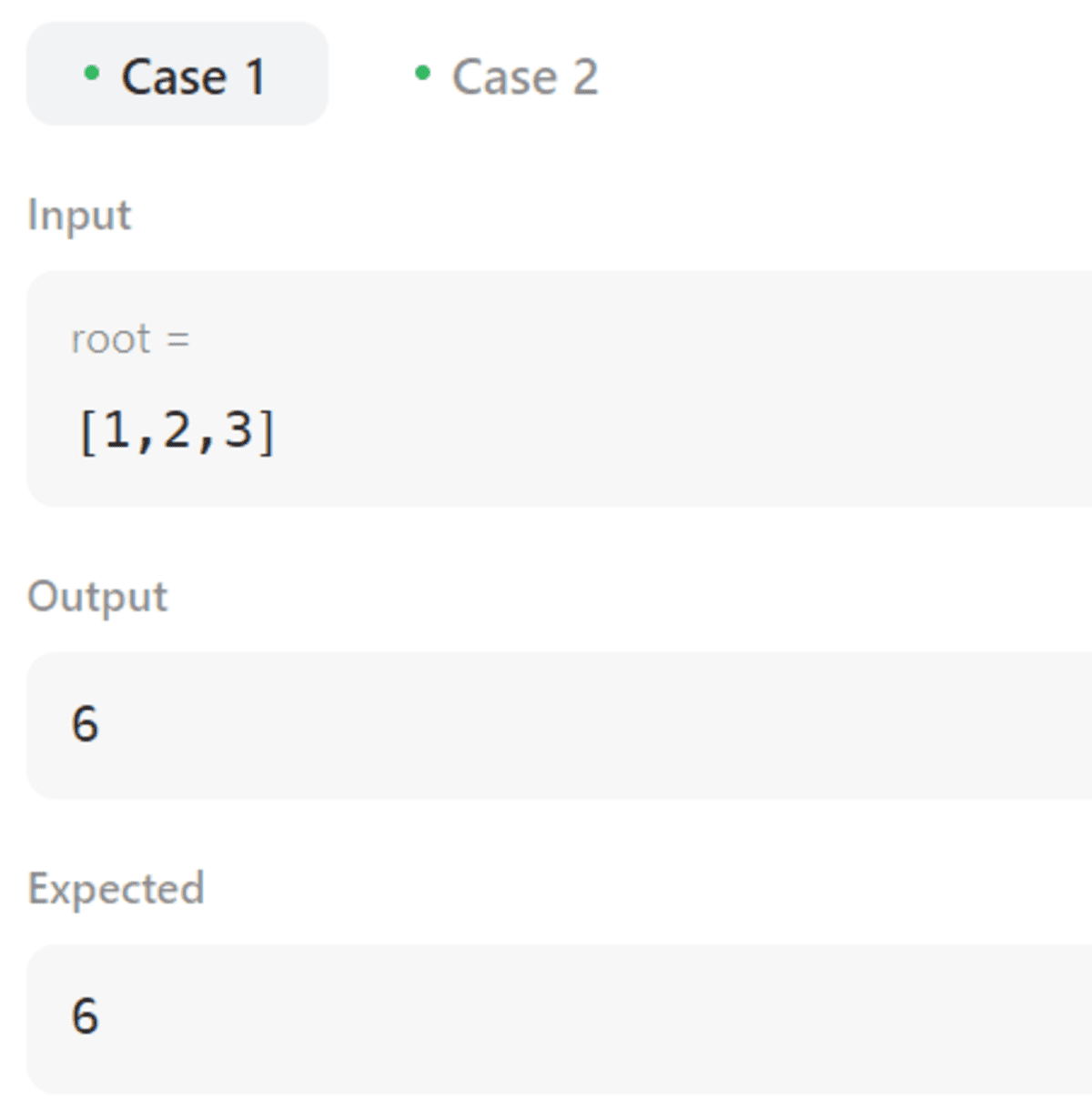Click the equals sign after root
This screenshot has height=1099, width=1092.
coord(178,340)
